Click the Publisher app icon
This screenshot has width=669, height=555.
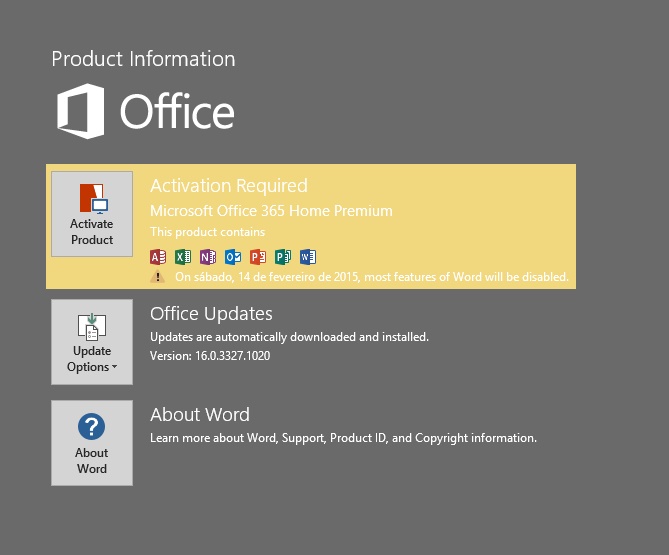click(283, 257)
